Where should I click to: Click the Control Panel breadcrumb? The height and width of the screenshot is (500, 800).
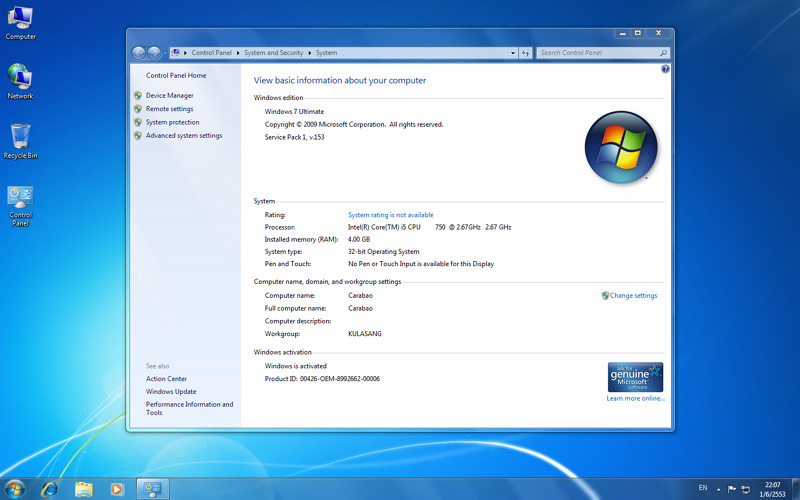211,53
